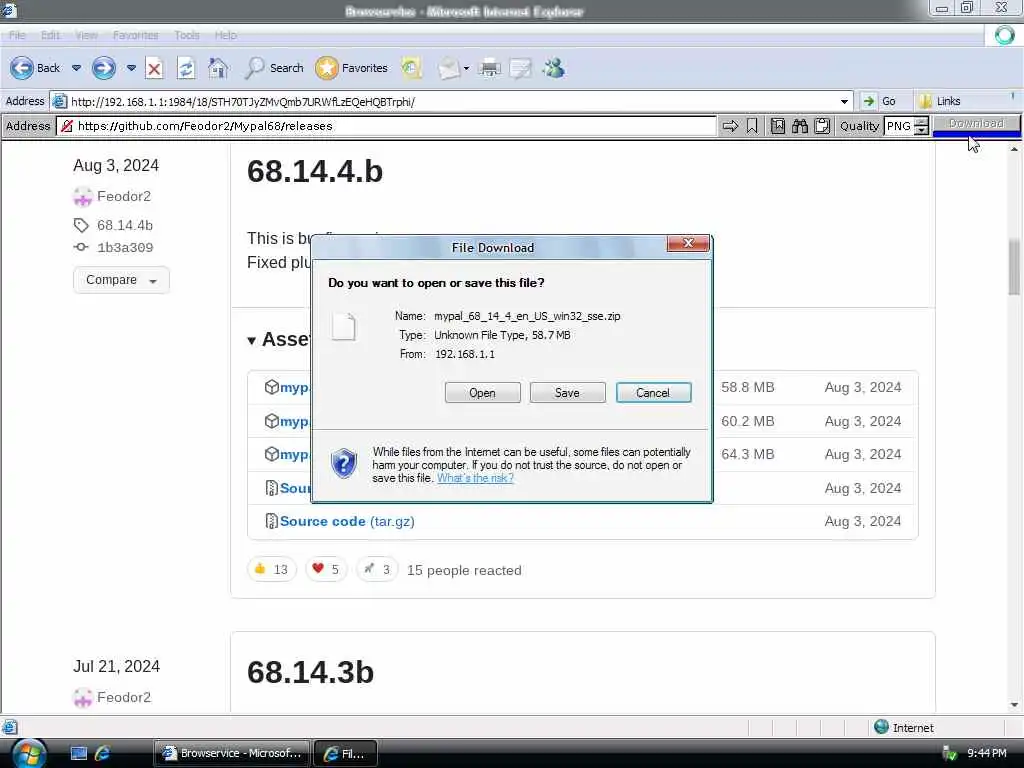Screen dimensions: 1024x768
Task: Click the thumbs up reaction 13
Action: coord(272,569)
